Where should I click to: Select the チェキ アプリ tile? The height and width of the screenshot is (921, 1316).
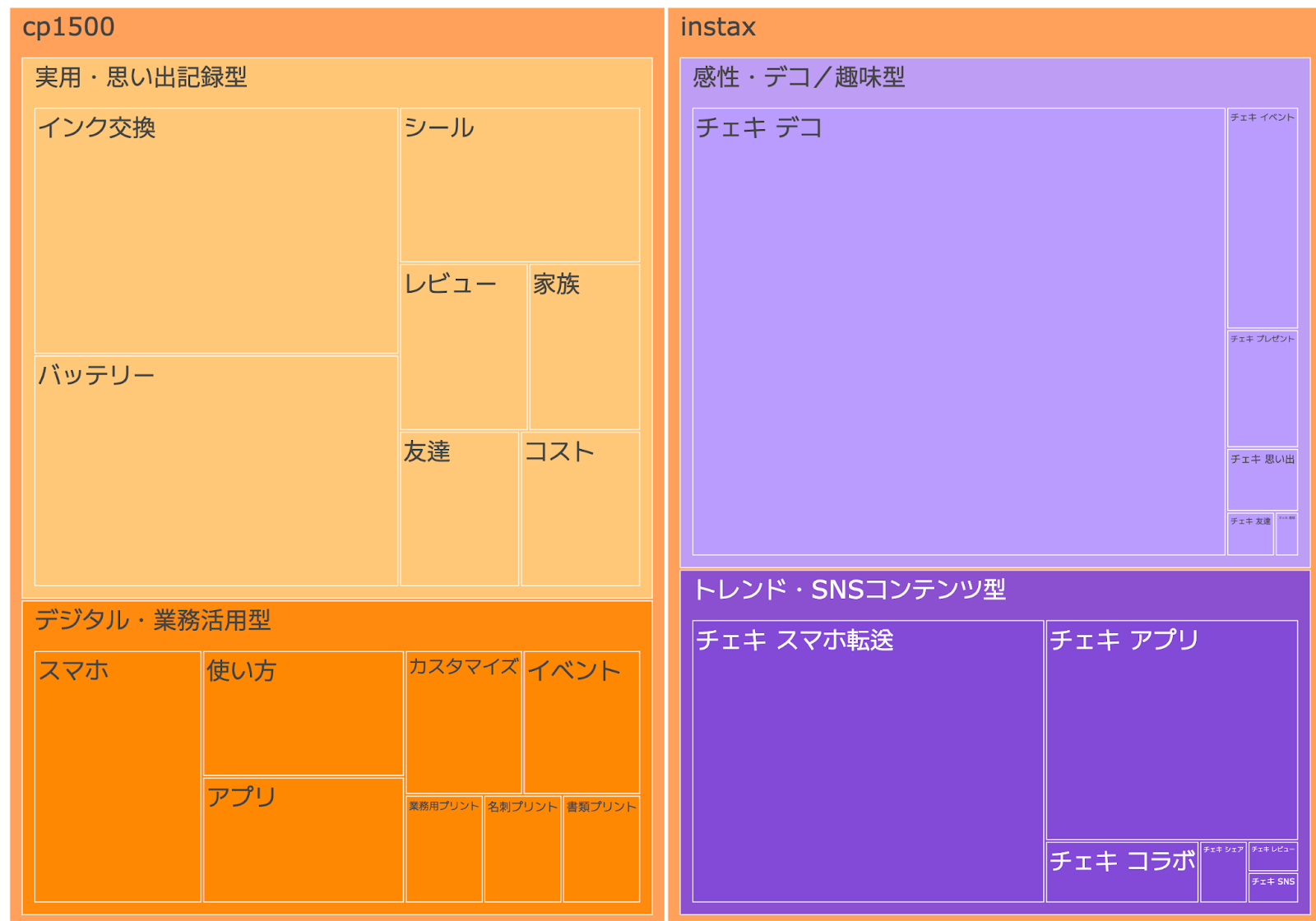[1171, 729]
